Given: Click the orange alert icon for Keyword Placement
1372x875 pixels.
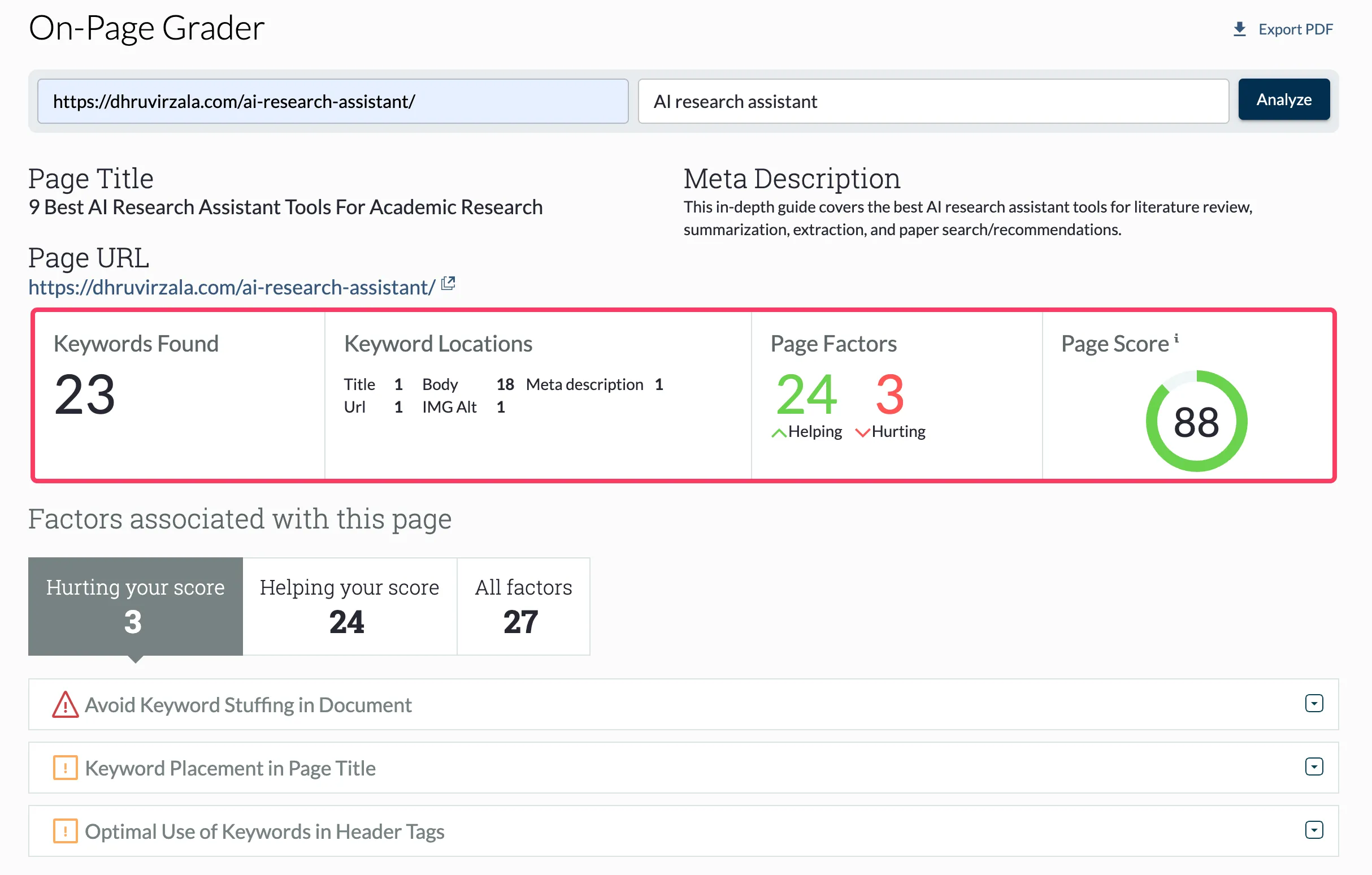Looking at the screenshot, I should pyautogui.click(x=66, y=768).
